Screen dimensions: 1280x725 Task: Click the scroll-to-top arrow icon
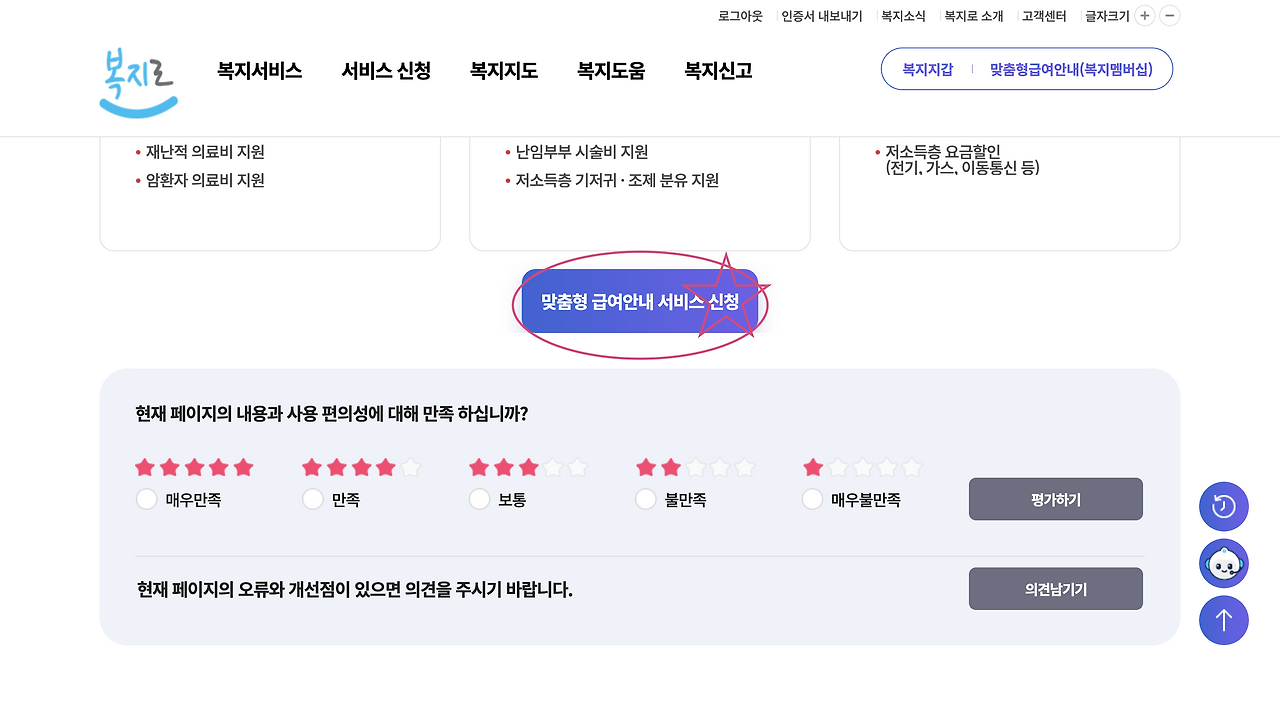pos(1223,620)
